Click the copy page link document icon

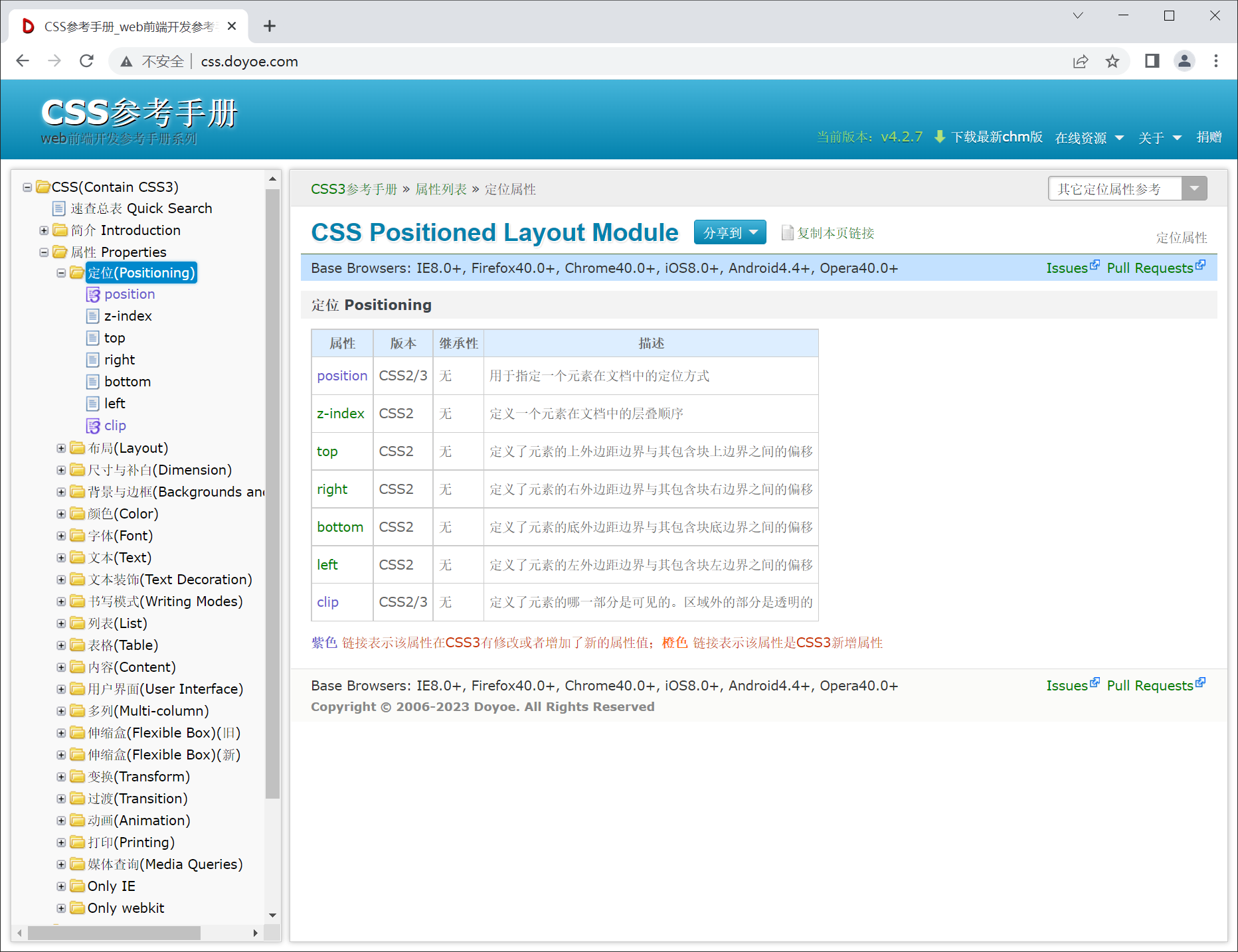coord(787,233)
